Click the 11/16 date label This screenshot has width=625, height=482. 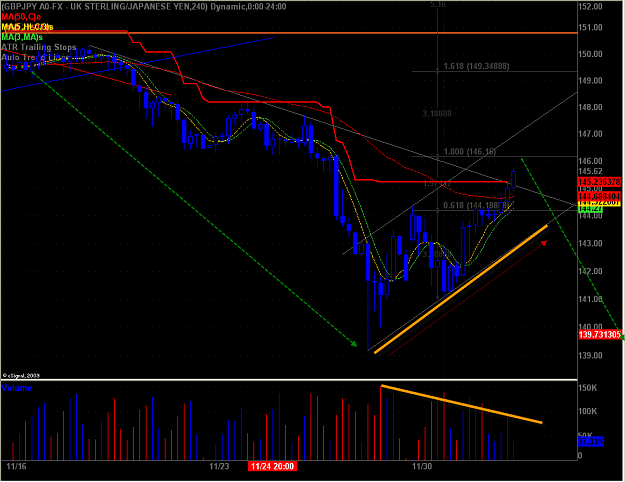point(16,466)
